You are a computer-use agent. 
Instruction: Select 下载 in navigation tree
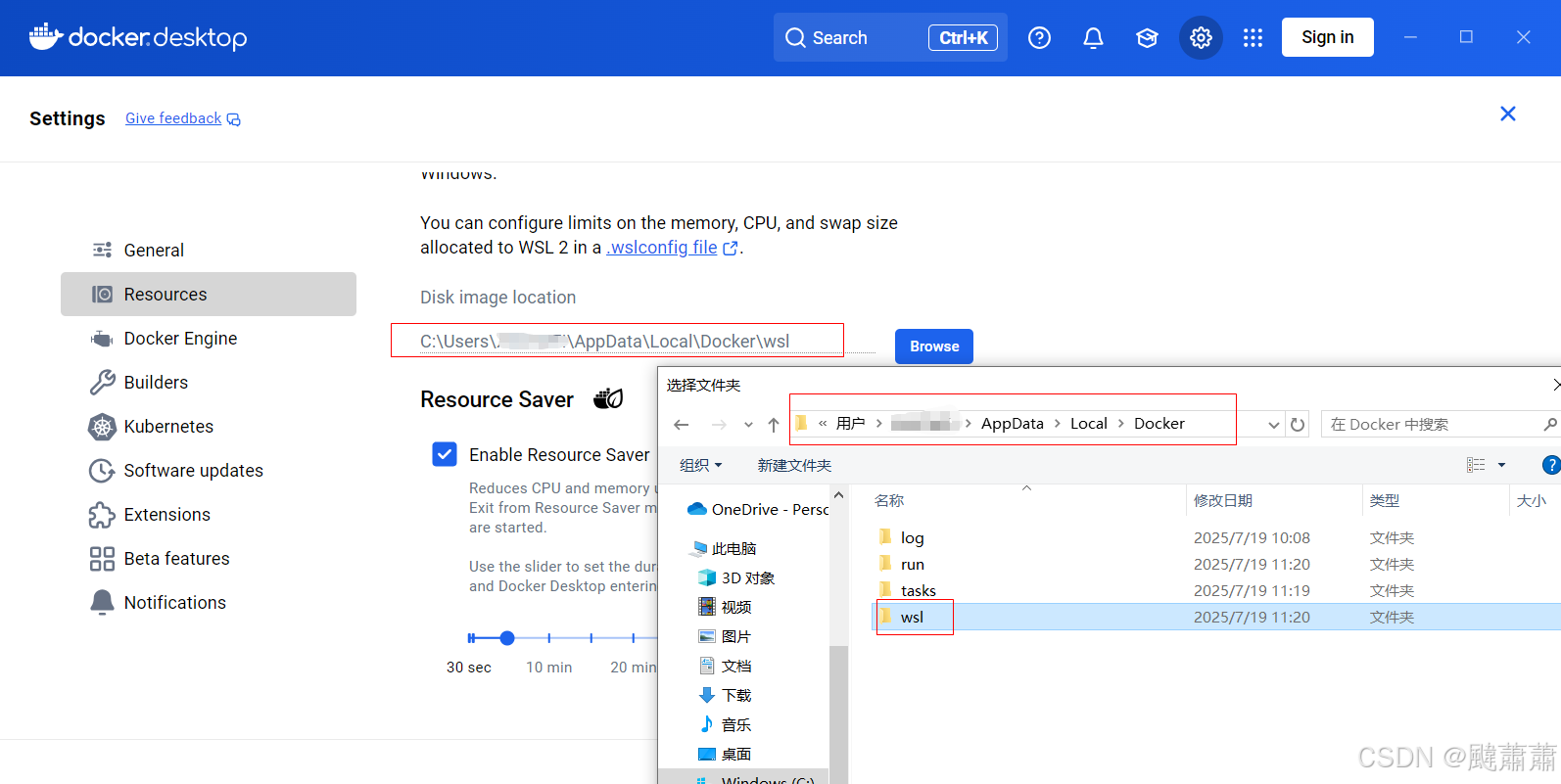click(x=726, y=696)
